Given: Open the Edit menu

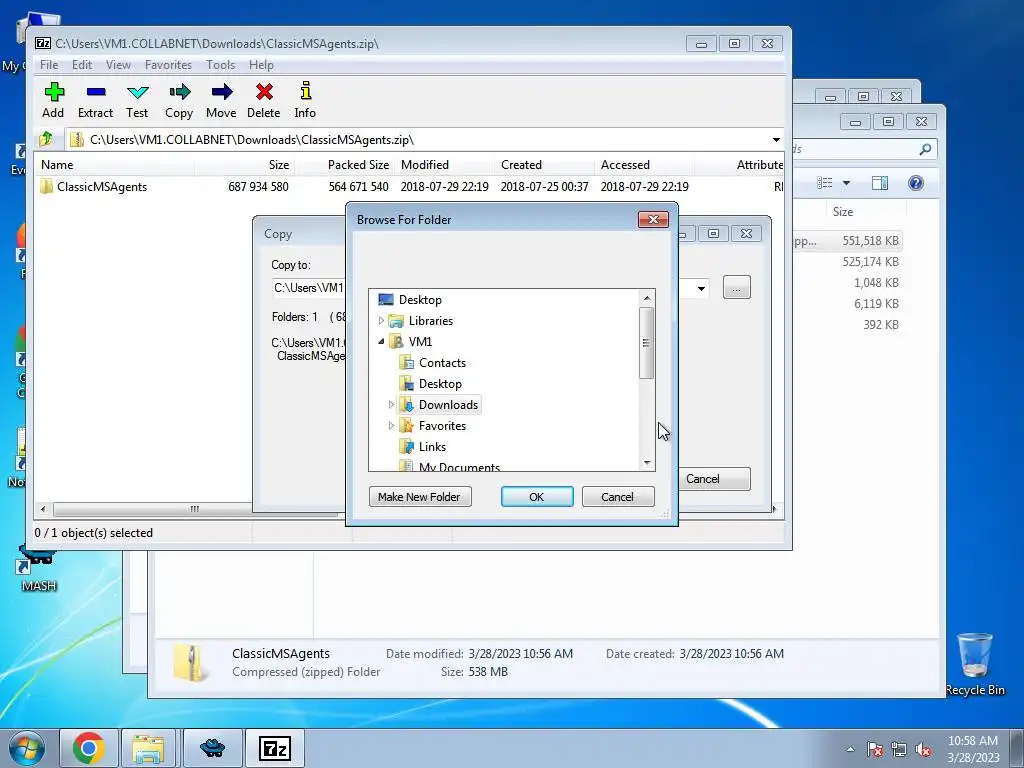Looking at the screenshot, I should tap(82, 65).
